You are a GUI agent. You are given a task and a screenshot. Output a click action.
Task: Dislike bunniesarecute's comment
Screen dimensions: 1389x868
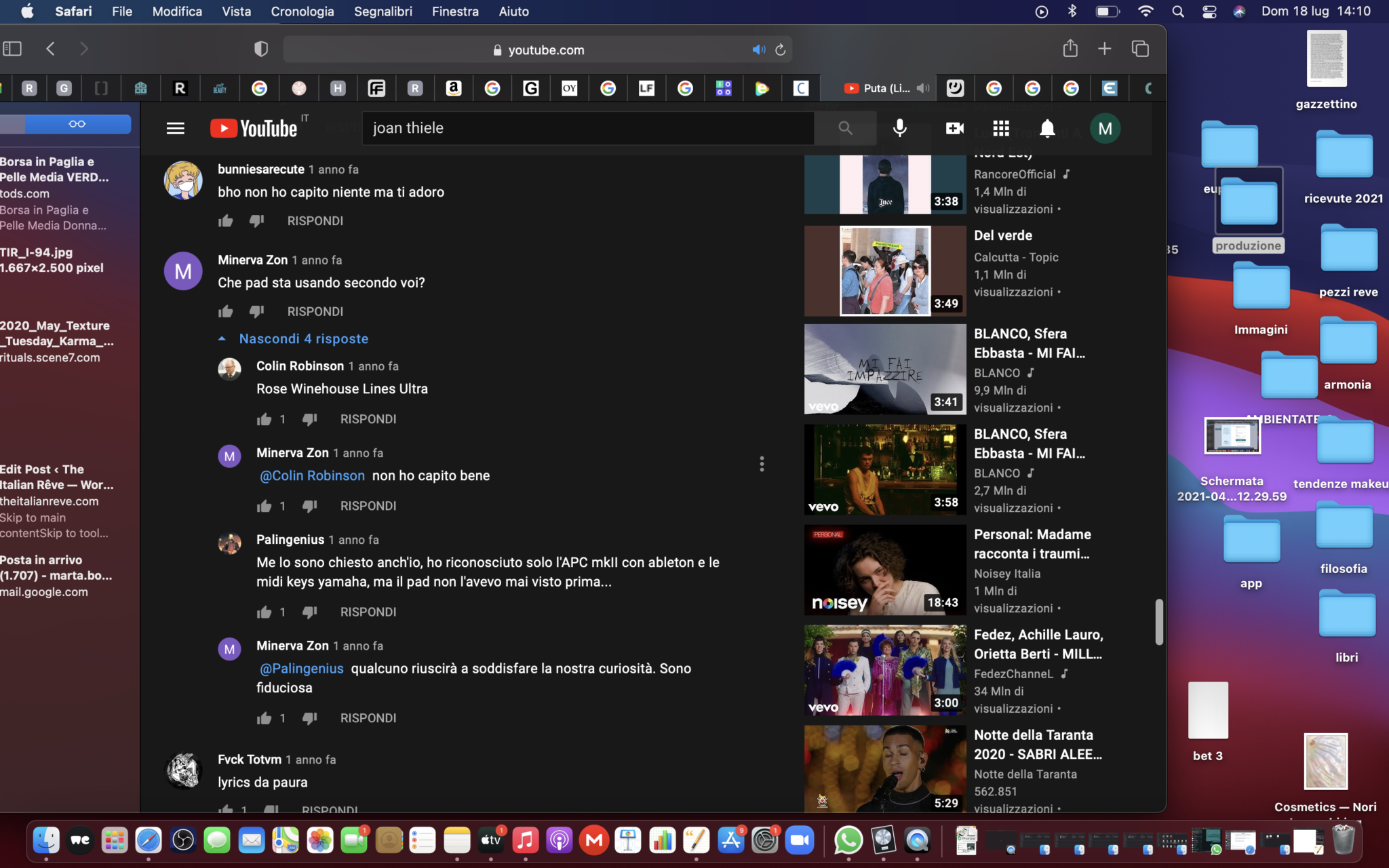point(256,220)
